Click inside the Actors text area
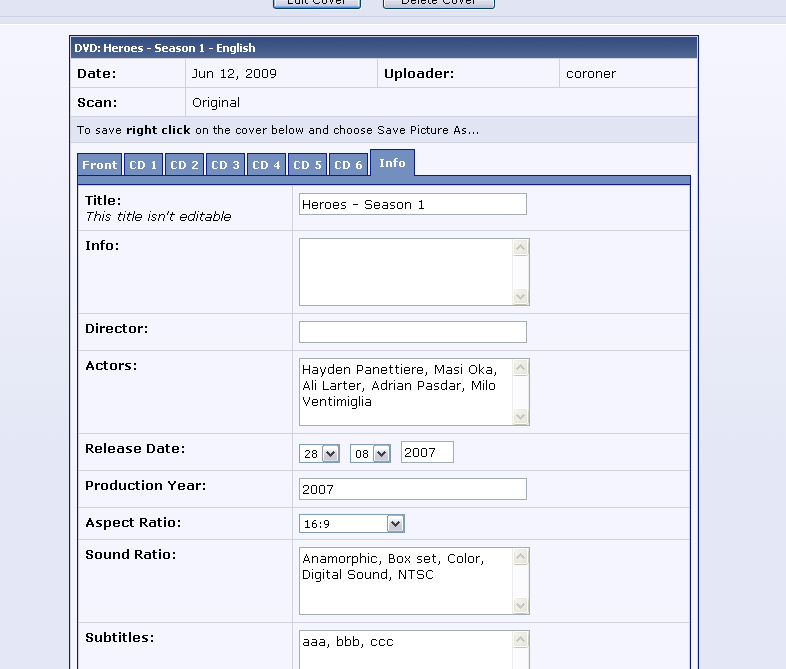The height and width of the screenshot is (669, 786). (x=405, y=392)
